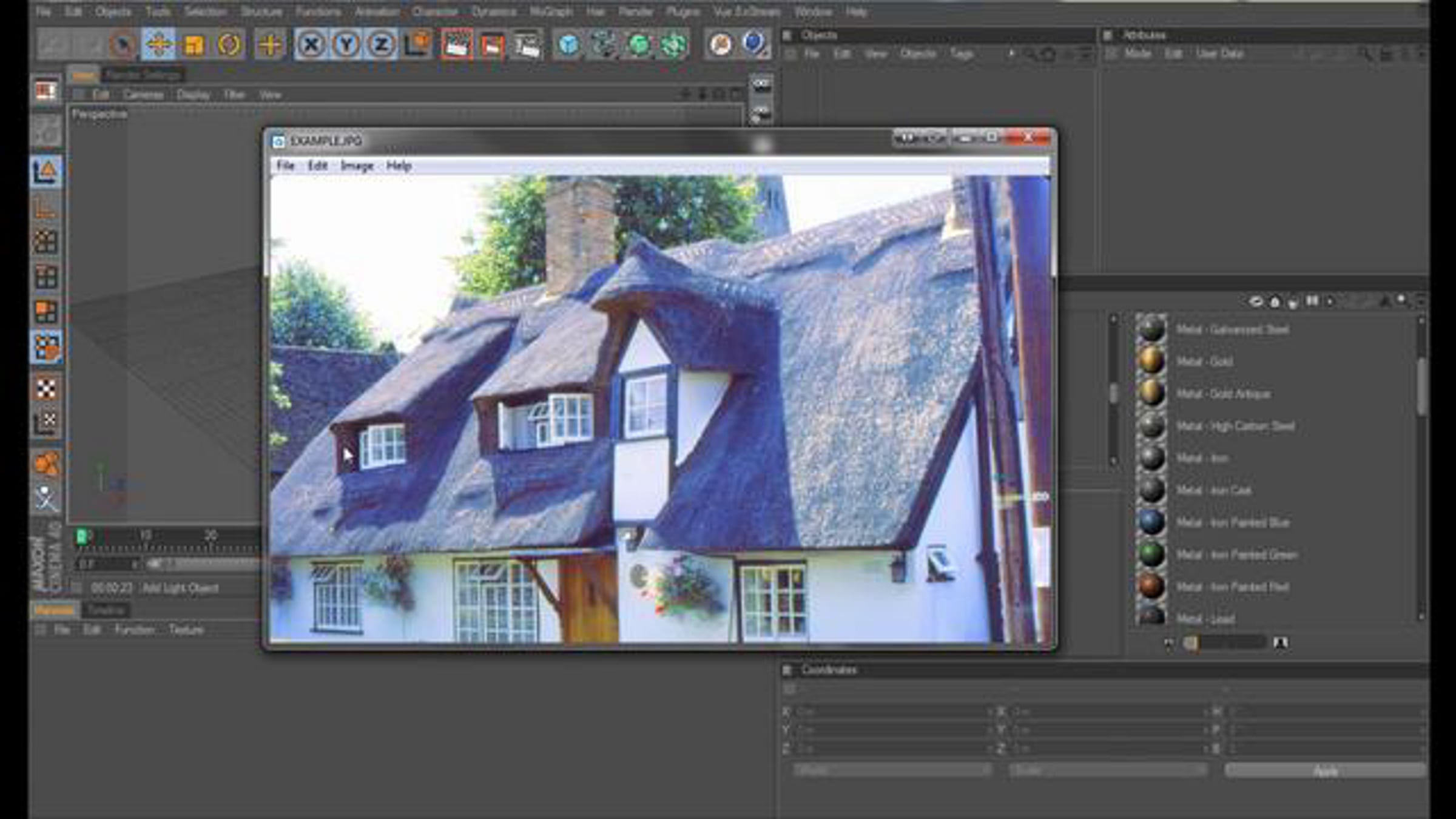
Task: Select the Edges mode icon
Action: point(46,277)
